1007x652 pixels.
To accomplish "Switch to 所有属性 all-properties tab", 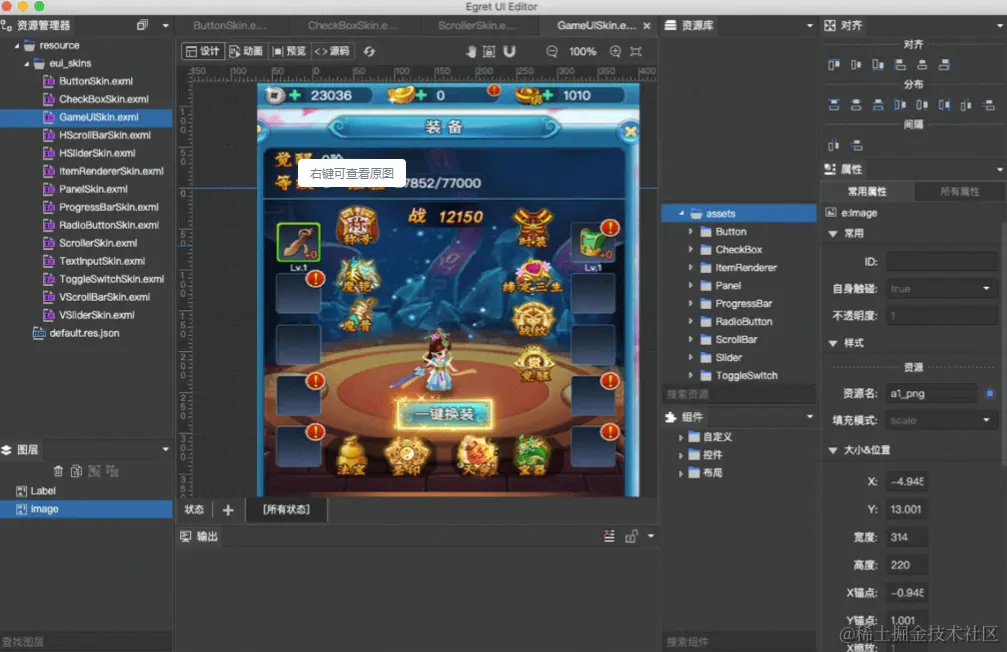I will pyautogui.click(x=959, y=191).
